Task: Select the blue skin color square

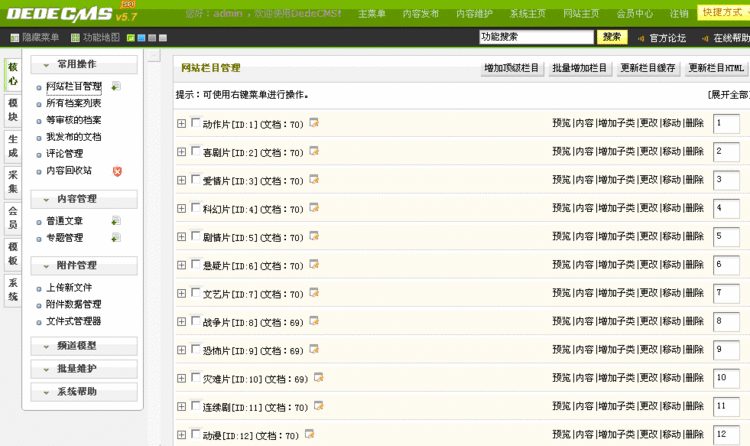Action: click(141, 38)
